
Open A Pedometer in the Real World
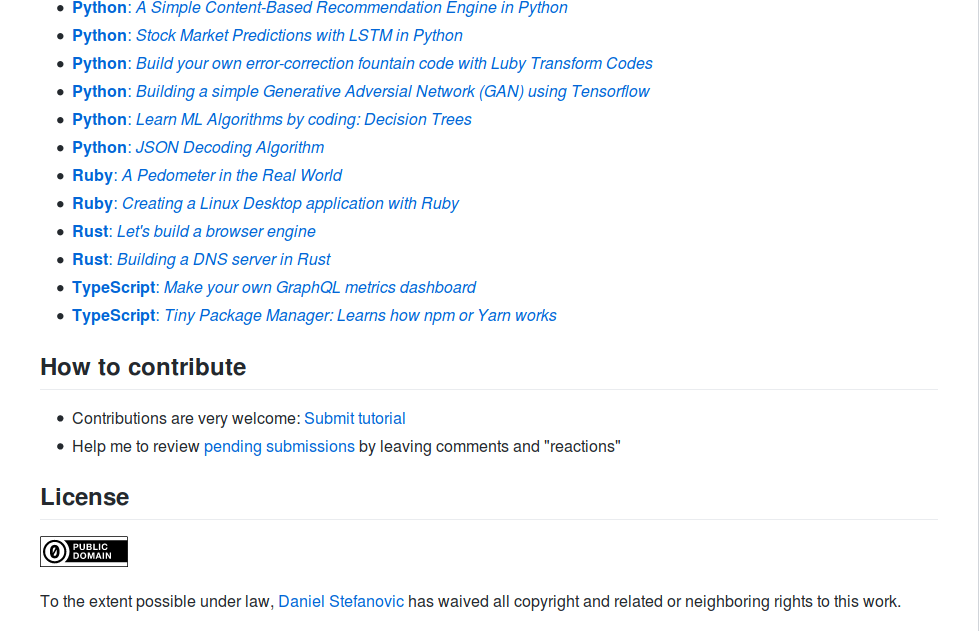(232, 175)
